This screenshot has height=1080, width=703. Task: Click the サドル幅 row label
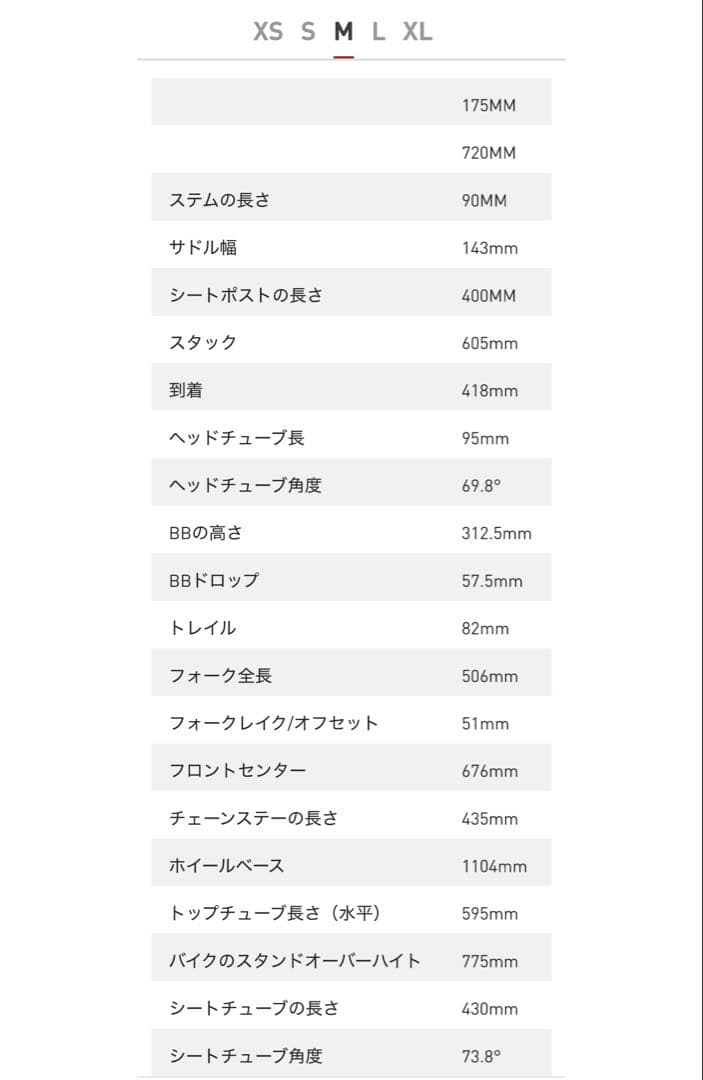tap(200, 246)
